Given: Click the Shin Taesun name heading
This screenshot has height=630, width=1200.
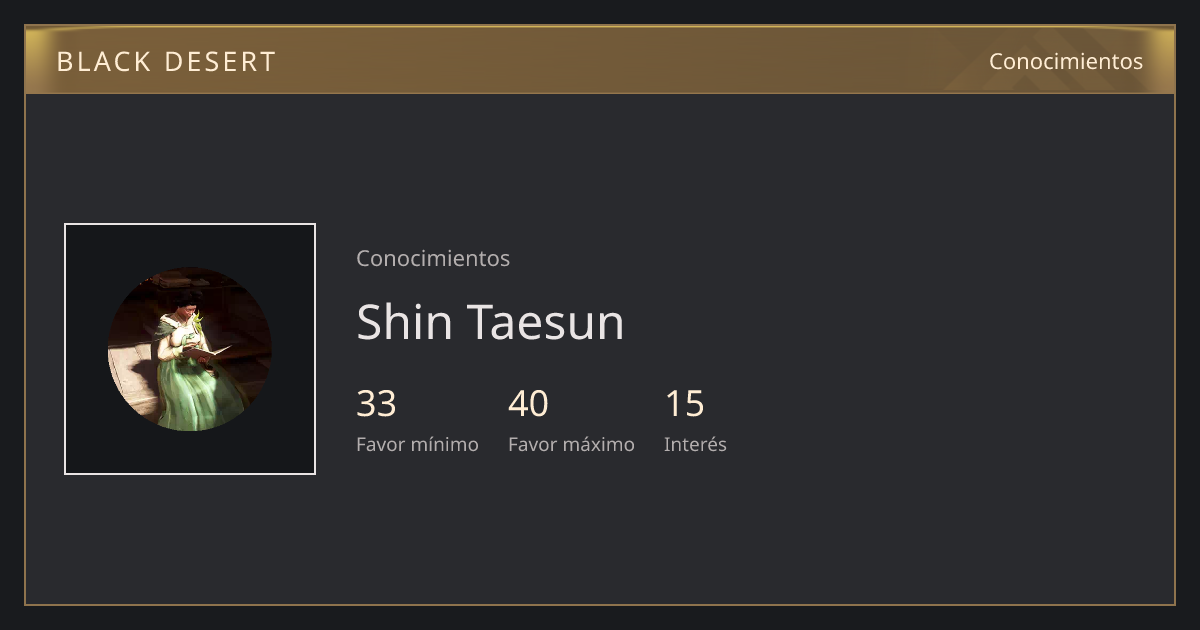Looking at the screenshot, I should pos(490,322).
